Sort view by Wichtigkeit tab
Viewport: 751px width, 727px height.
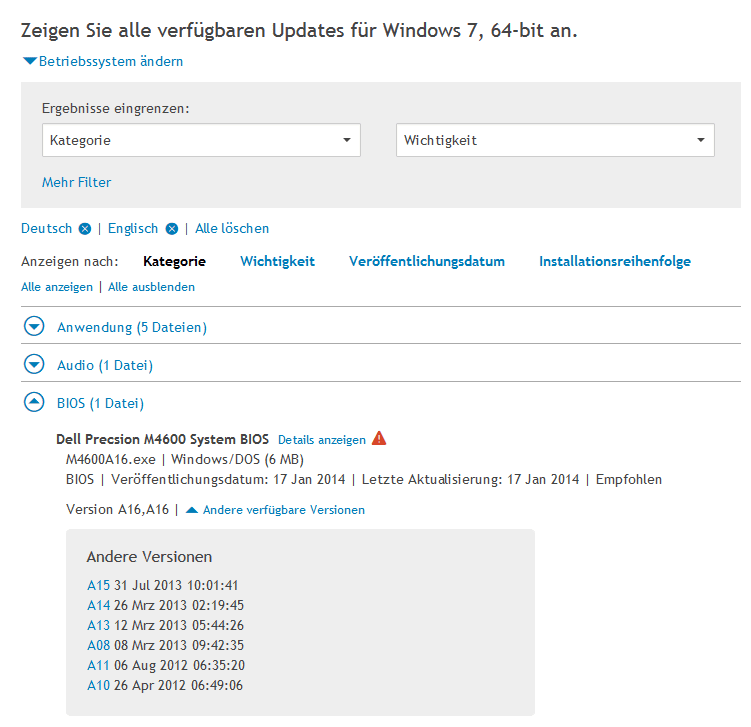(x=277, y=261)
